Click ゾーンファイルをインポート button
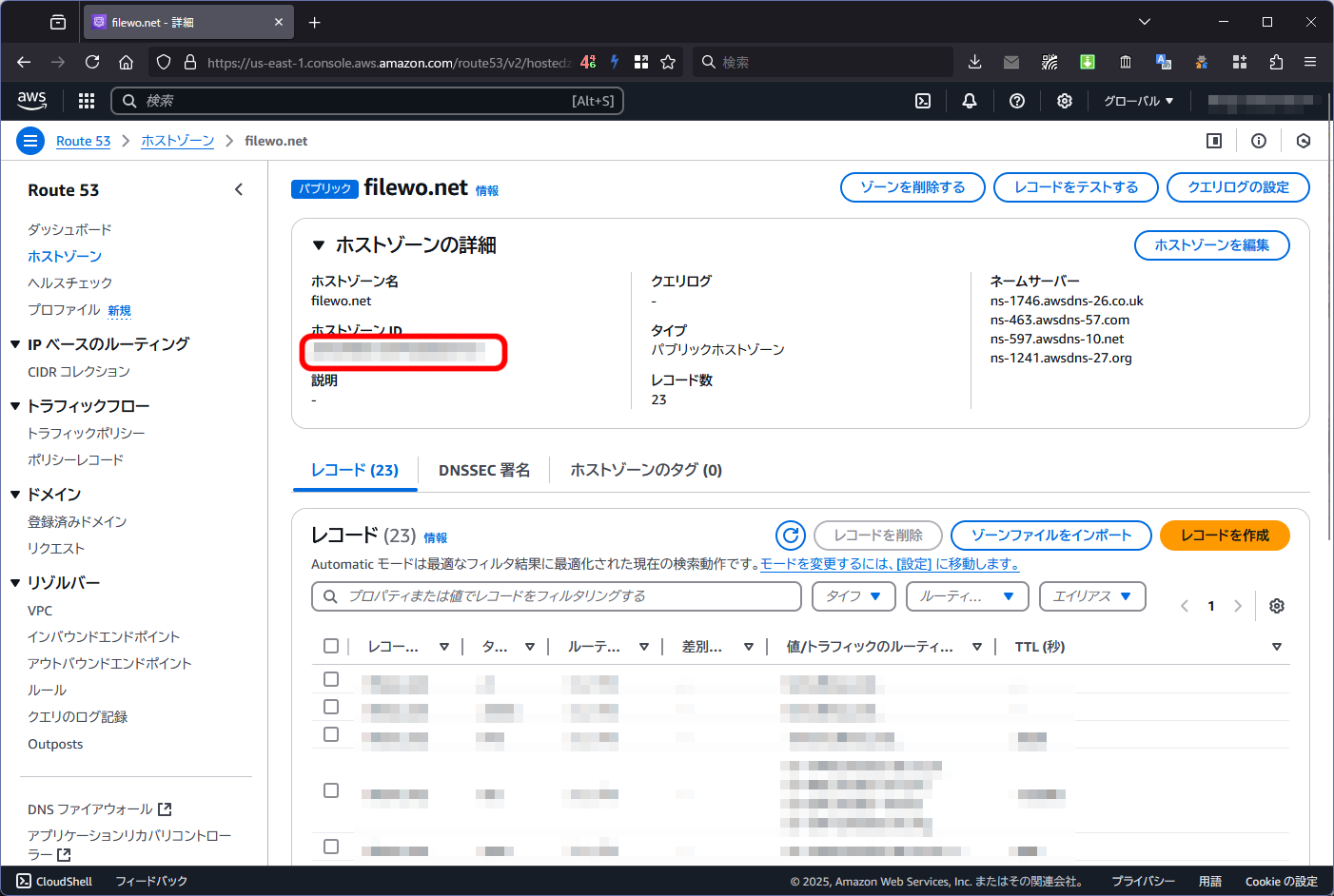Image resolution: width=1334 pixels, height=896 pixels. 1051,536
